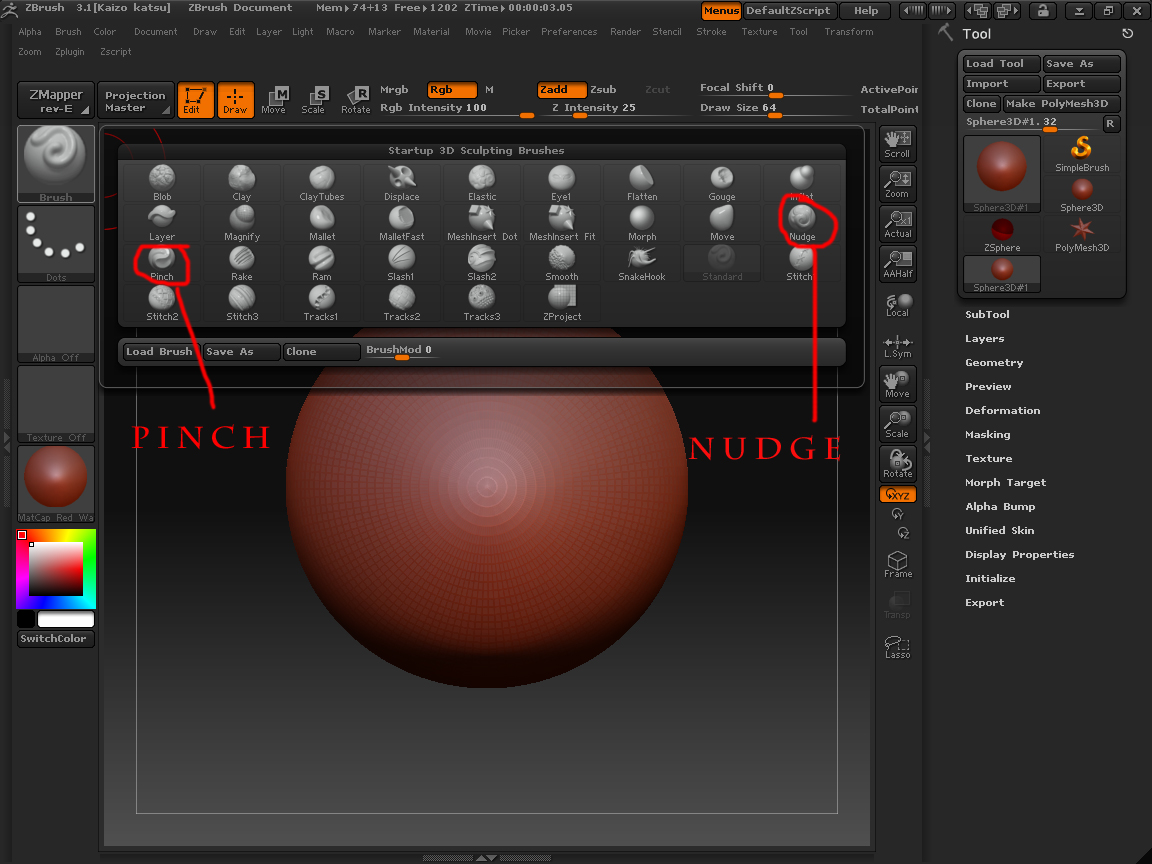Toggle Draw mode
This screenshot has width=1152, height=864.
coord(235,99)
